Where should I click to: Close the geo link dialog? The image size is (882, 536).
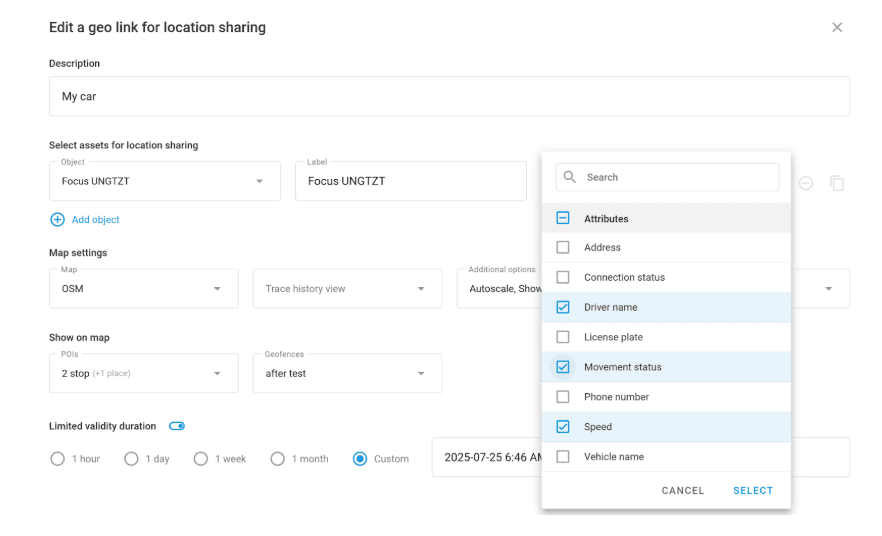[837, 27]
